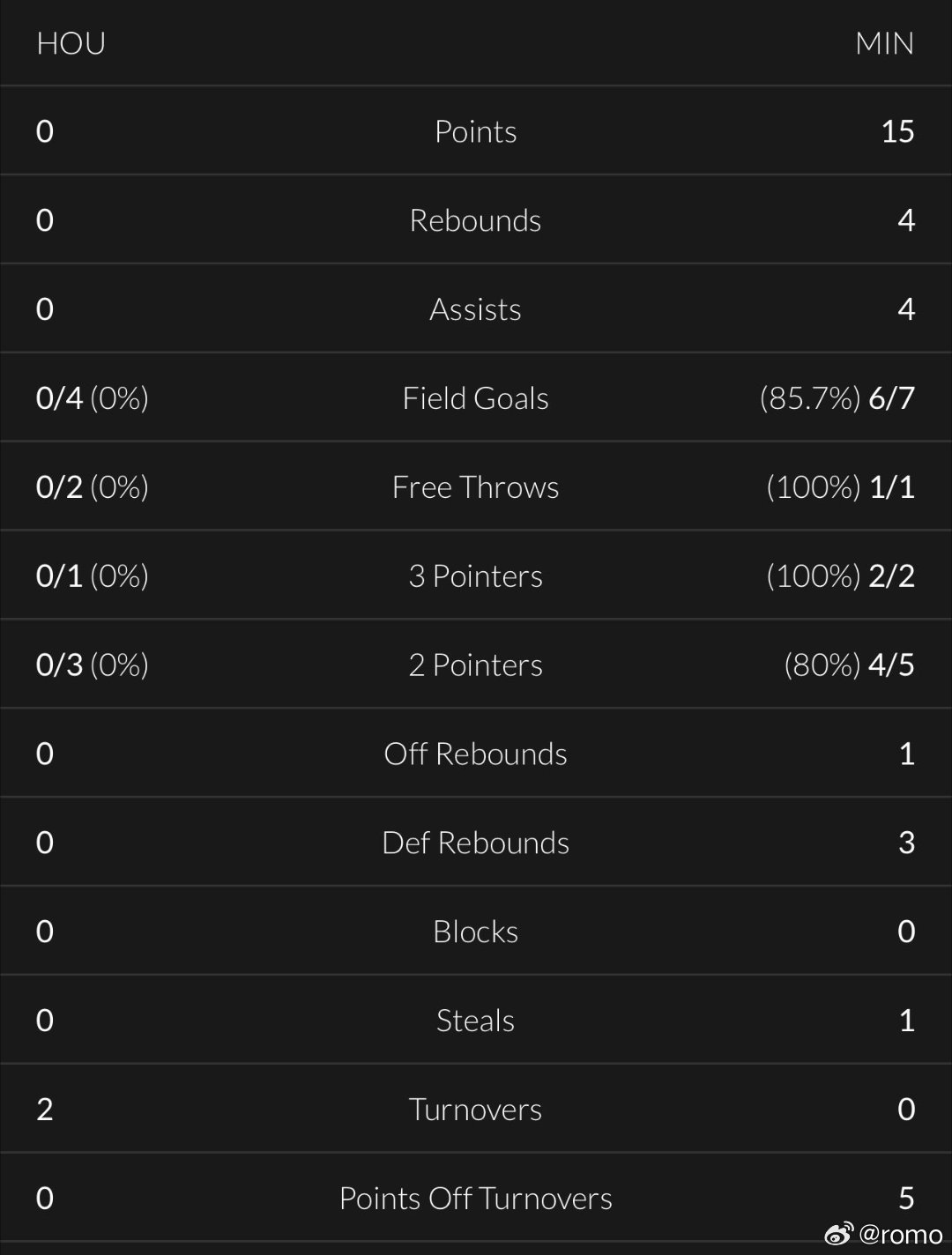This screenshot has width=952, height=1255.
Task: Click the Rebounds row label
Action: (x=475, y=220)
